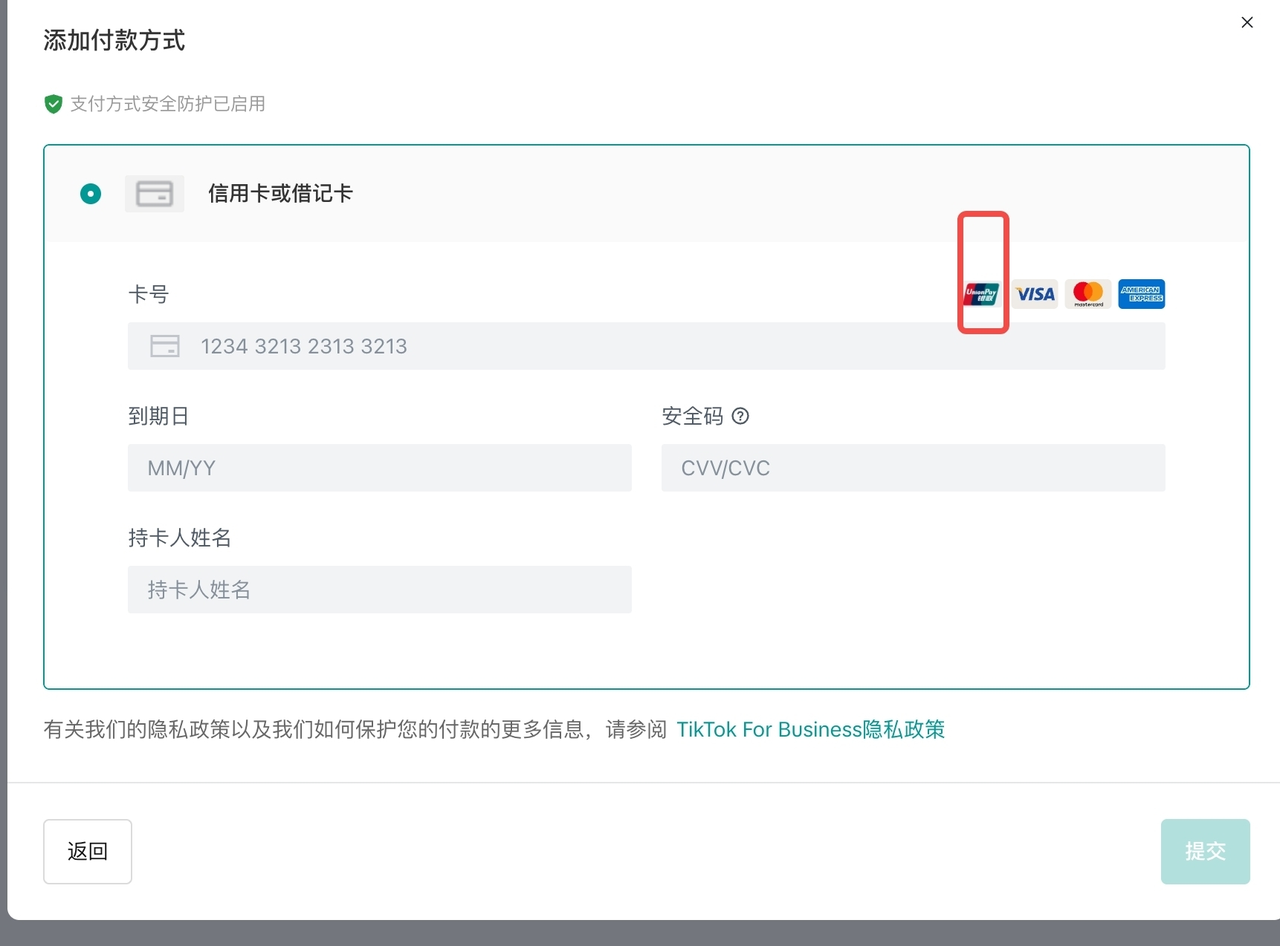
Task: Click the 添加付款方式 dialog title
Action: (114, 41)
